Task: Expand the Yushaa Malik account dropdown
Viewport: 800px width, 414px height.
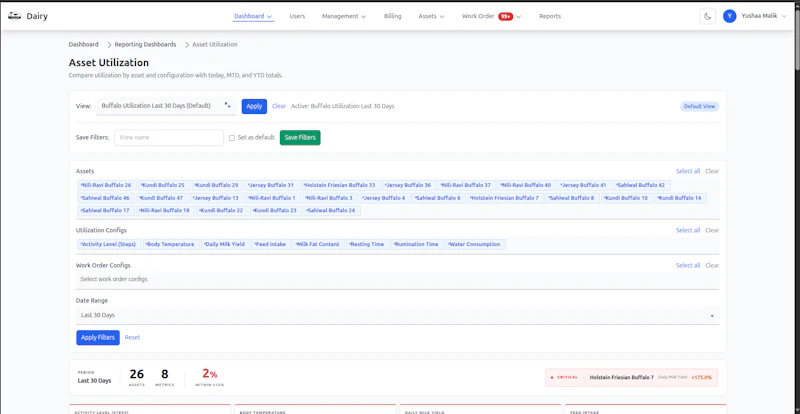Action: click(763, 16)
